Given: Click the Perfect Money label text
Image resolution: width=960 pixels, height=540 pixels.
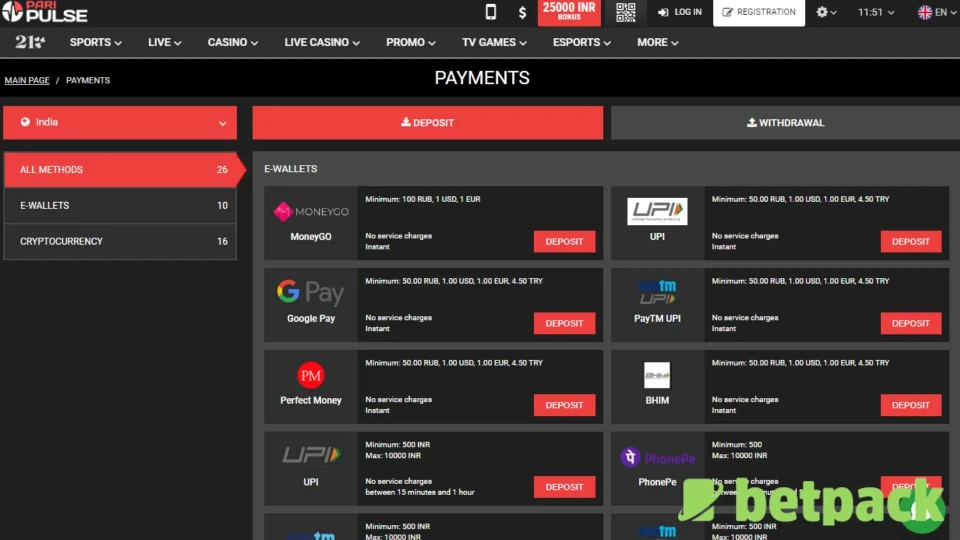Looking at the screenshot, I should (x=310, y=400).
